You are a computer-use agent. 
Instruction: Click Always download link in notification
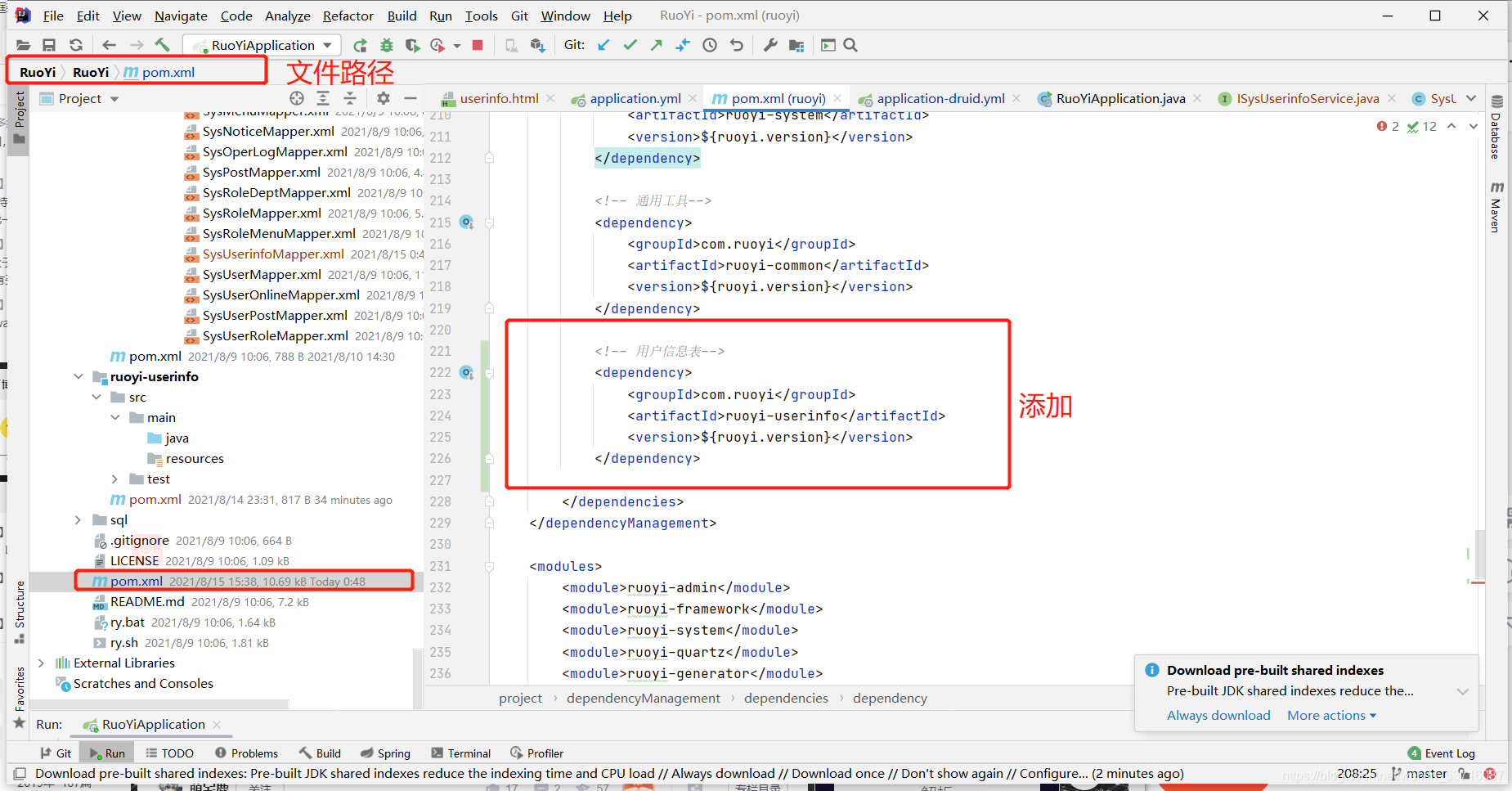[x=1218, y=716]
